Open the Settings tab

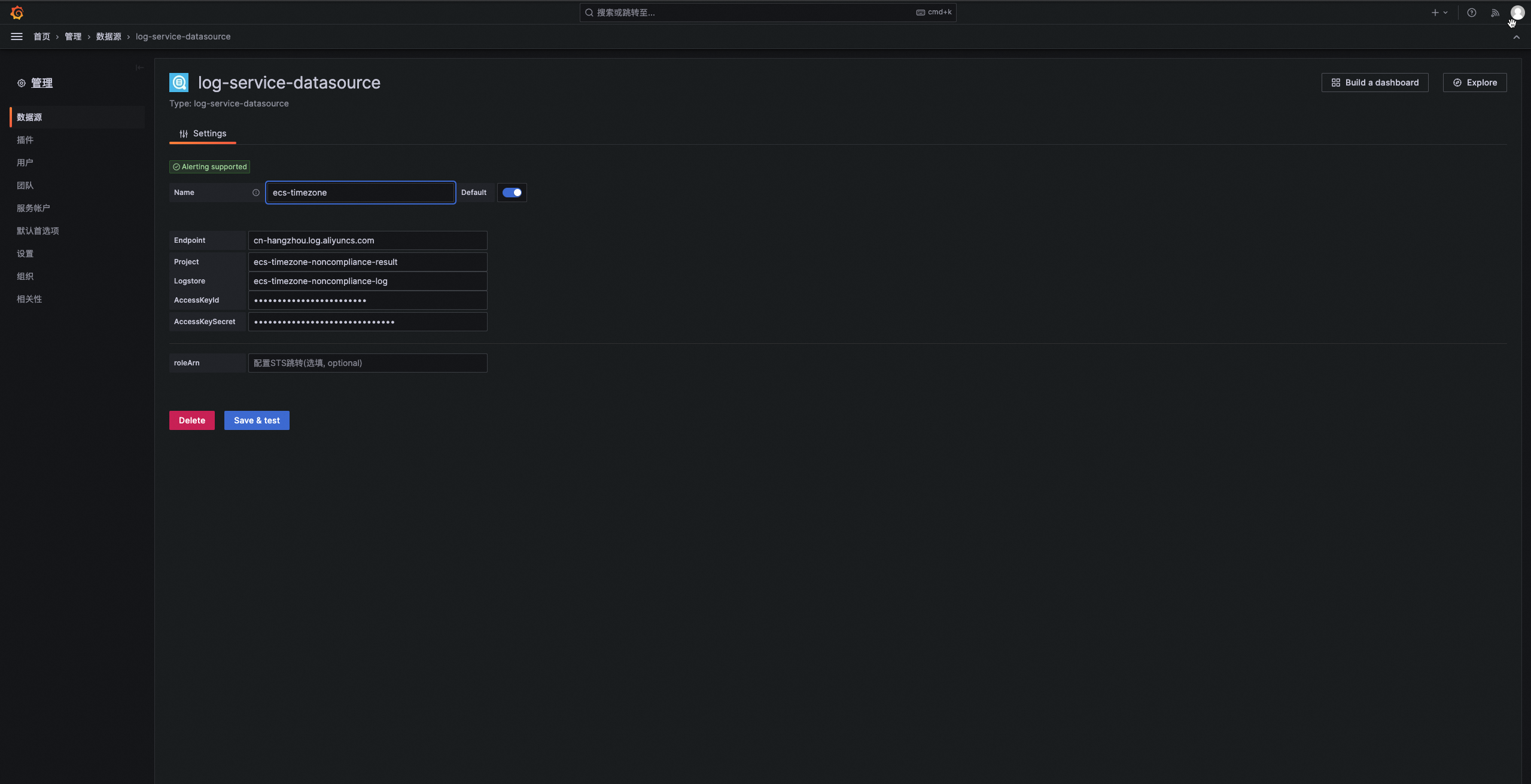pos(203,133)
